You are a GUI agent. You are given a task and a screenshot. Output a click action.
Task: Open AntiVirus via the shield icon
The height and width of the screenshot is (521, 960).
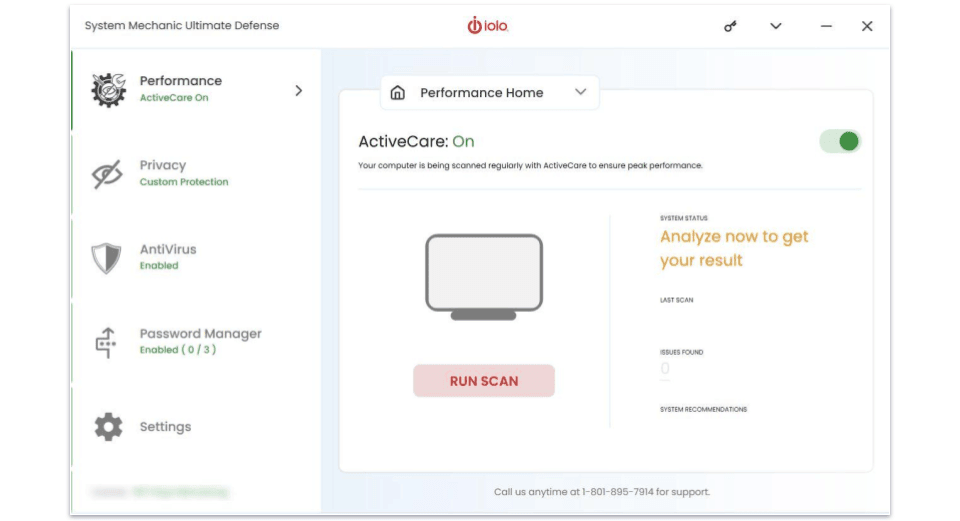pyautogui.click(x=107, y=258)
